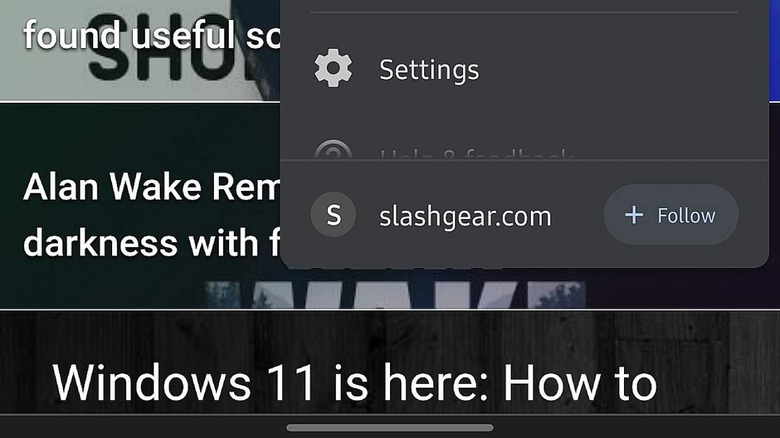This screenshot has height=438, width=780.
Task: Click the 'Alan Wake' words in headline
Action: (110, 187)
